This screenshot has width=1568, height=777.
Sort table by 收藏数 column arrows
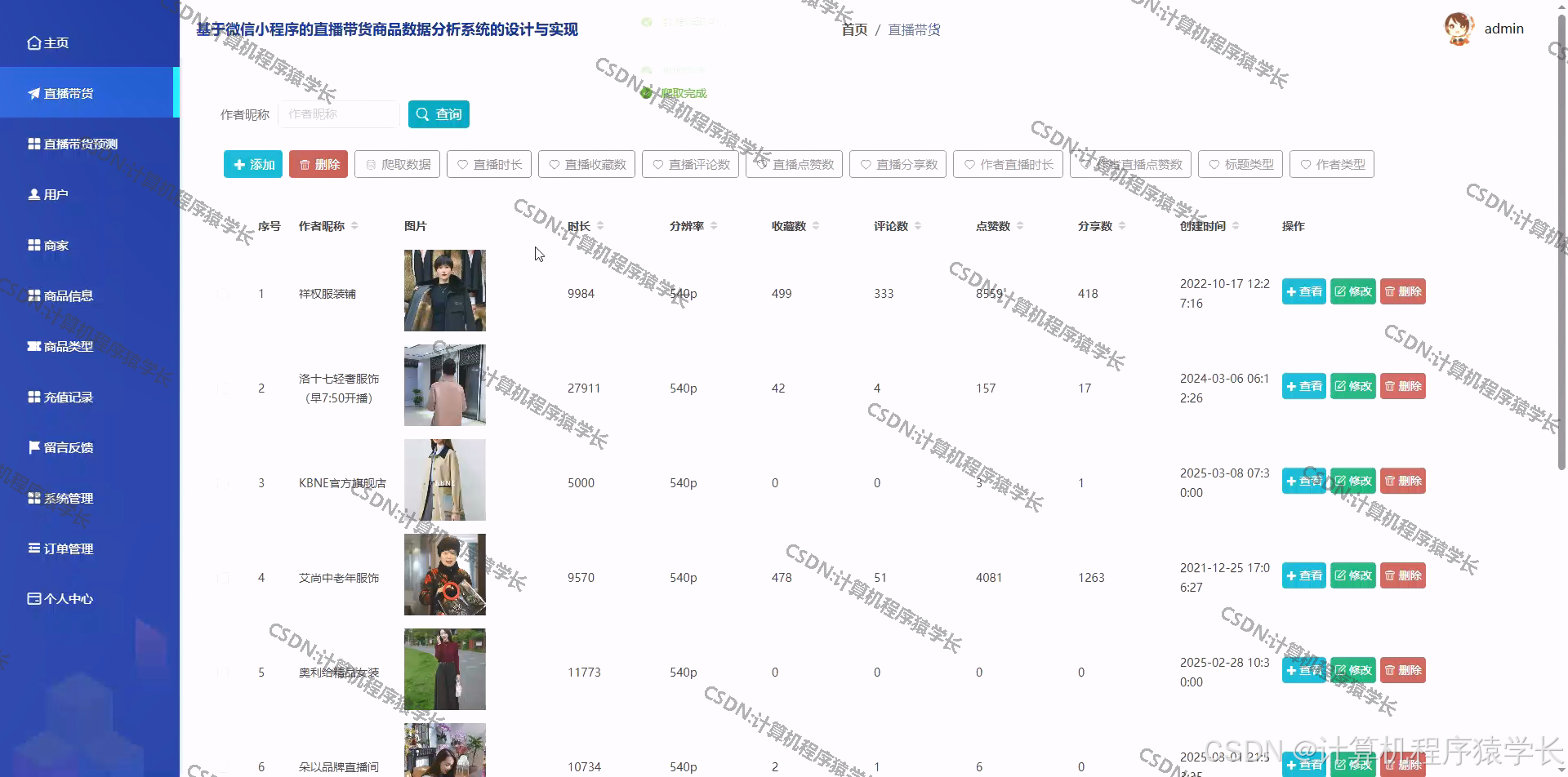pos(816,226)
